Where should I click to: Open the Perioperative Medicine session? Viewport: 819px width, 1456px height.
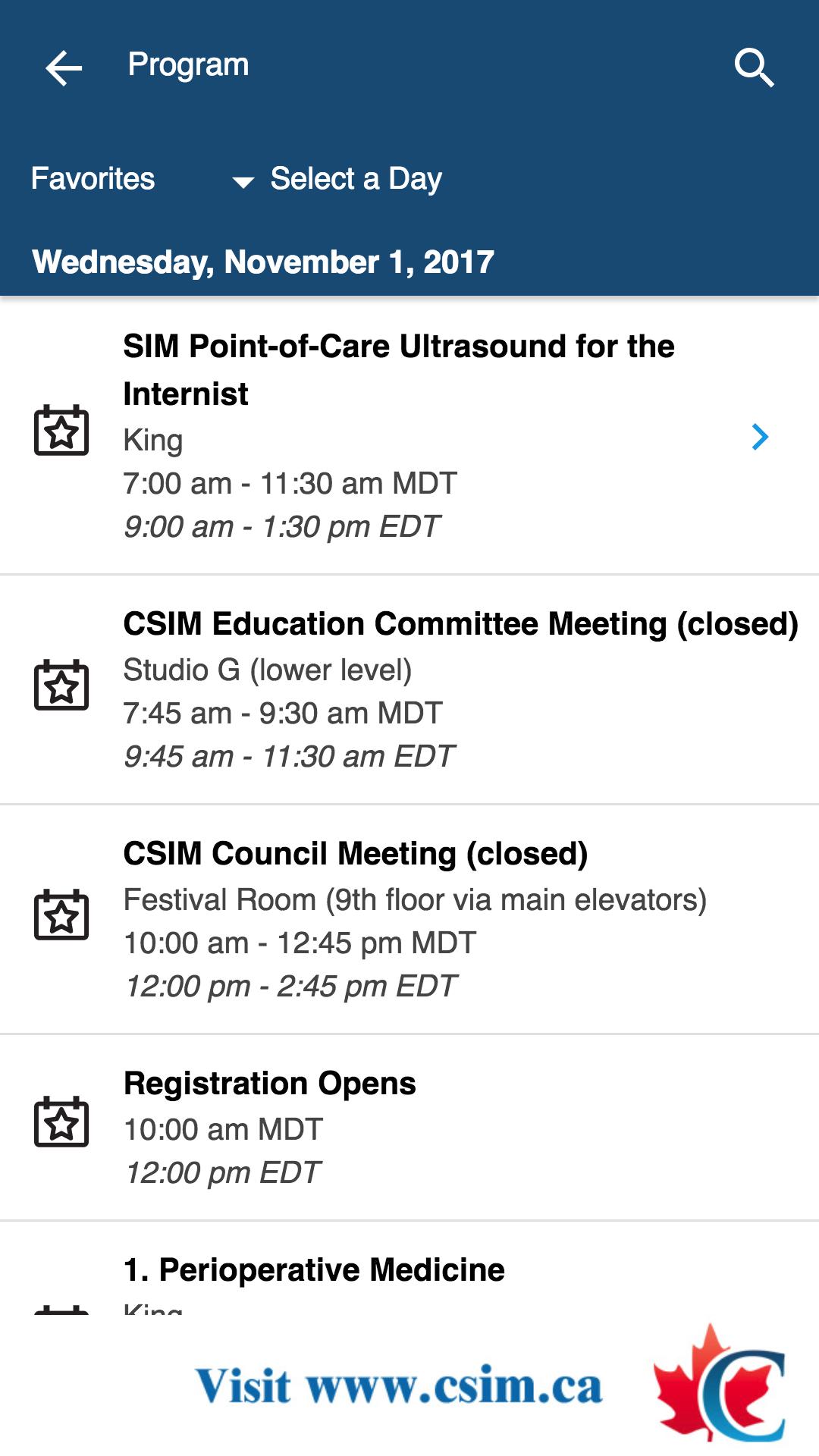coord(314,1270)
